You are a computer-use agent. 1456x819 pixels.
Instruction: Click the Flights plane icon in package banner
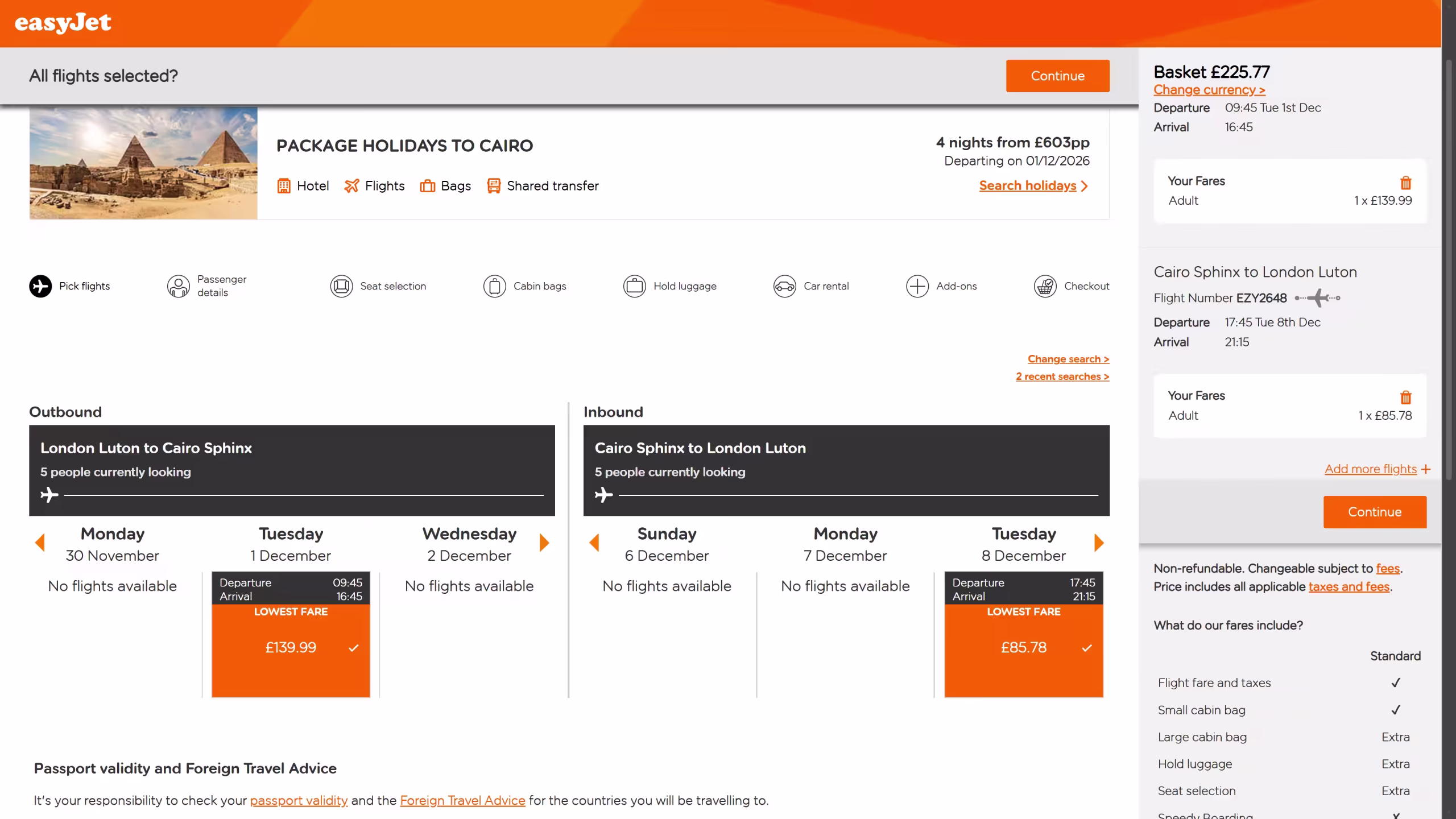click(x=351, y=186)
